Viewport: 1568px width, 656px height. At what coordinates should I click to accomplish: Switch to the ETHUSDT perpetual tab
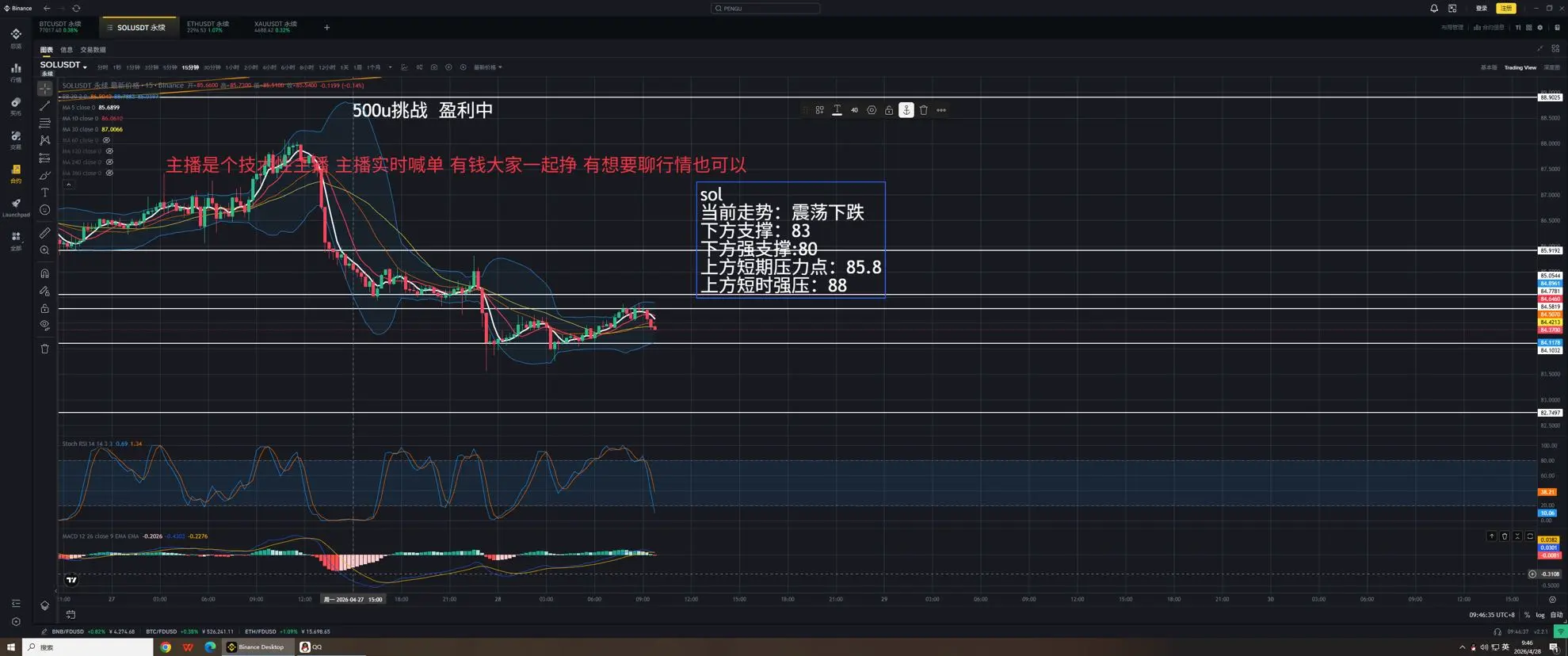(208, 27)
